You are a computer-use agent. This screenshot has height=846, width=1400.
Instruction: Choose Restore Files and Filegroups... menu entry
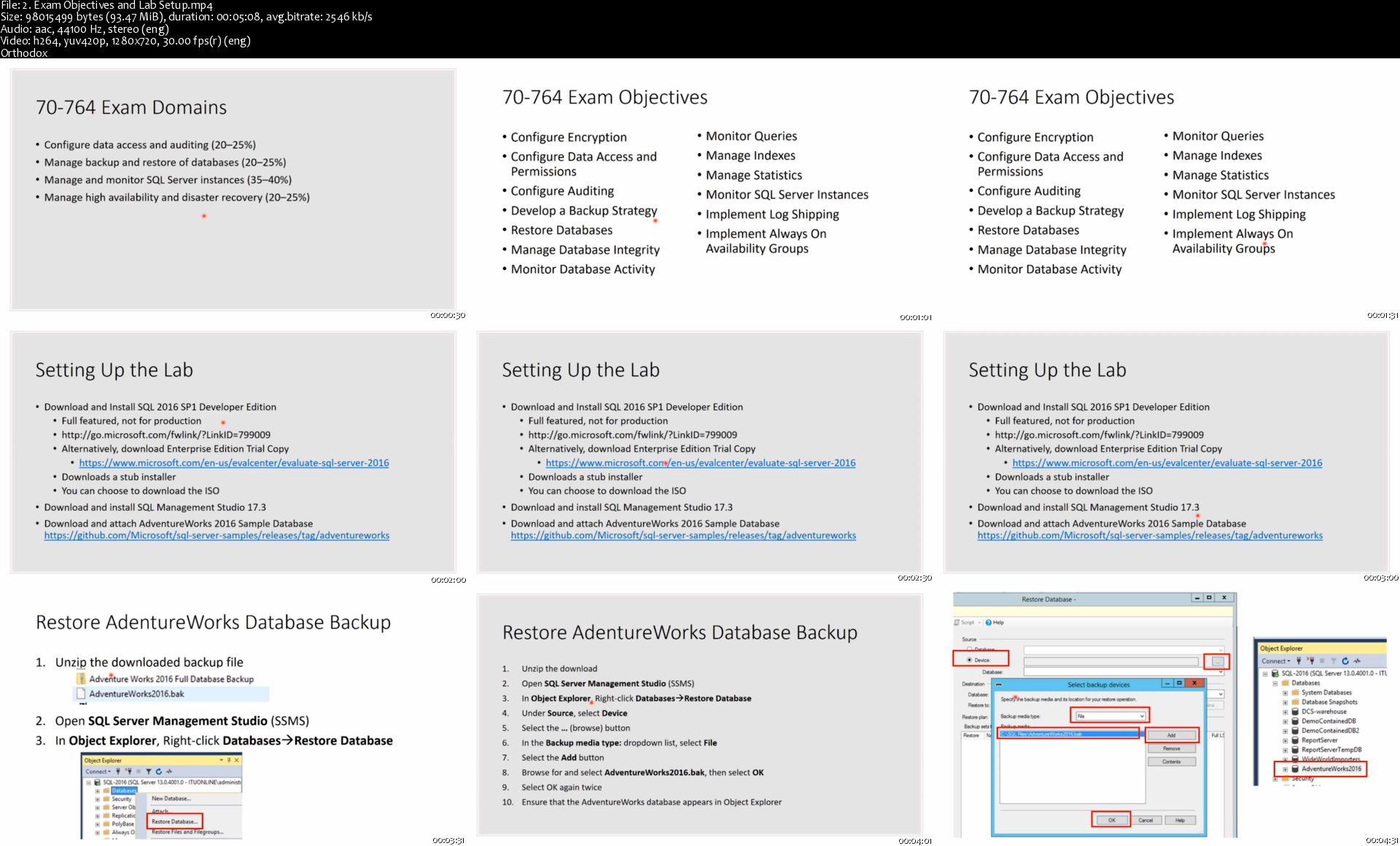tap(187, 831)
